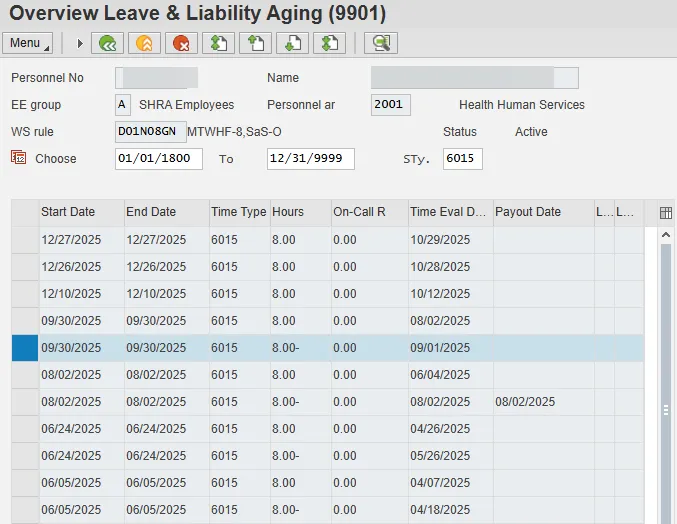Select row selector for 12/27/2025 entry
Screen dimensions: 677x524
[x=24, y=240]
